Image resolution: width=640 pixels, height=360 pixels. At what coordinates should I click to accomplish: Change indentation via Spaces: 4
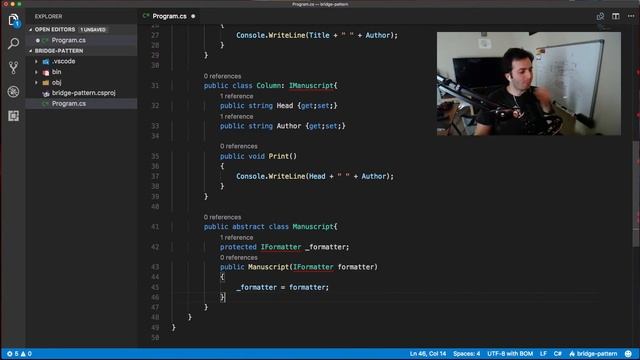(x=467, y=354)
